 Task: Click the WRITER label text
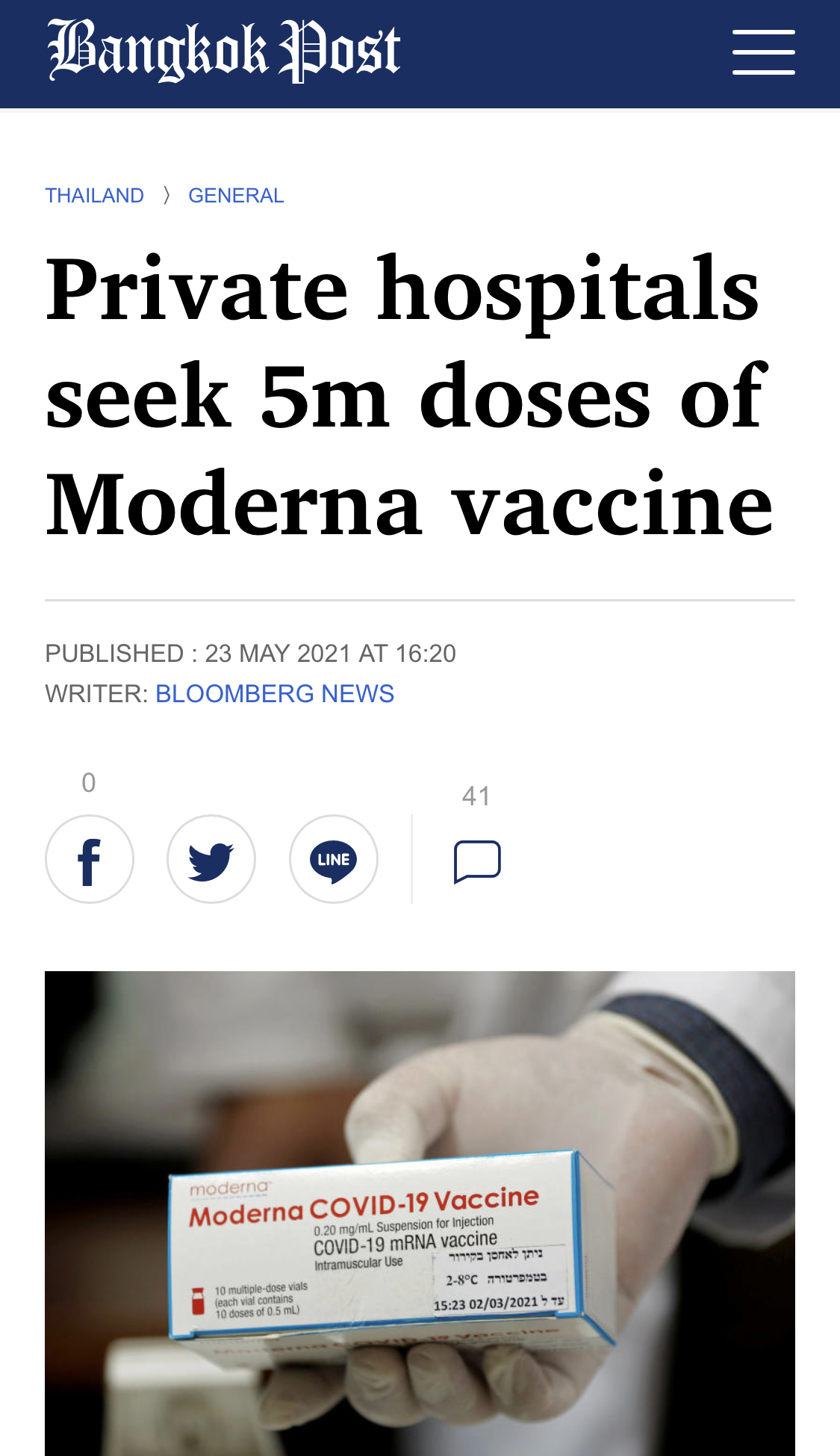point(96,694)
